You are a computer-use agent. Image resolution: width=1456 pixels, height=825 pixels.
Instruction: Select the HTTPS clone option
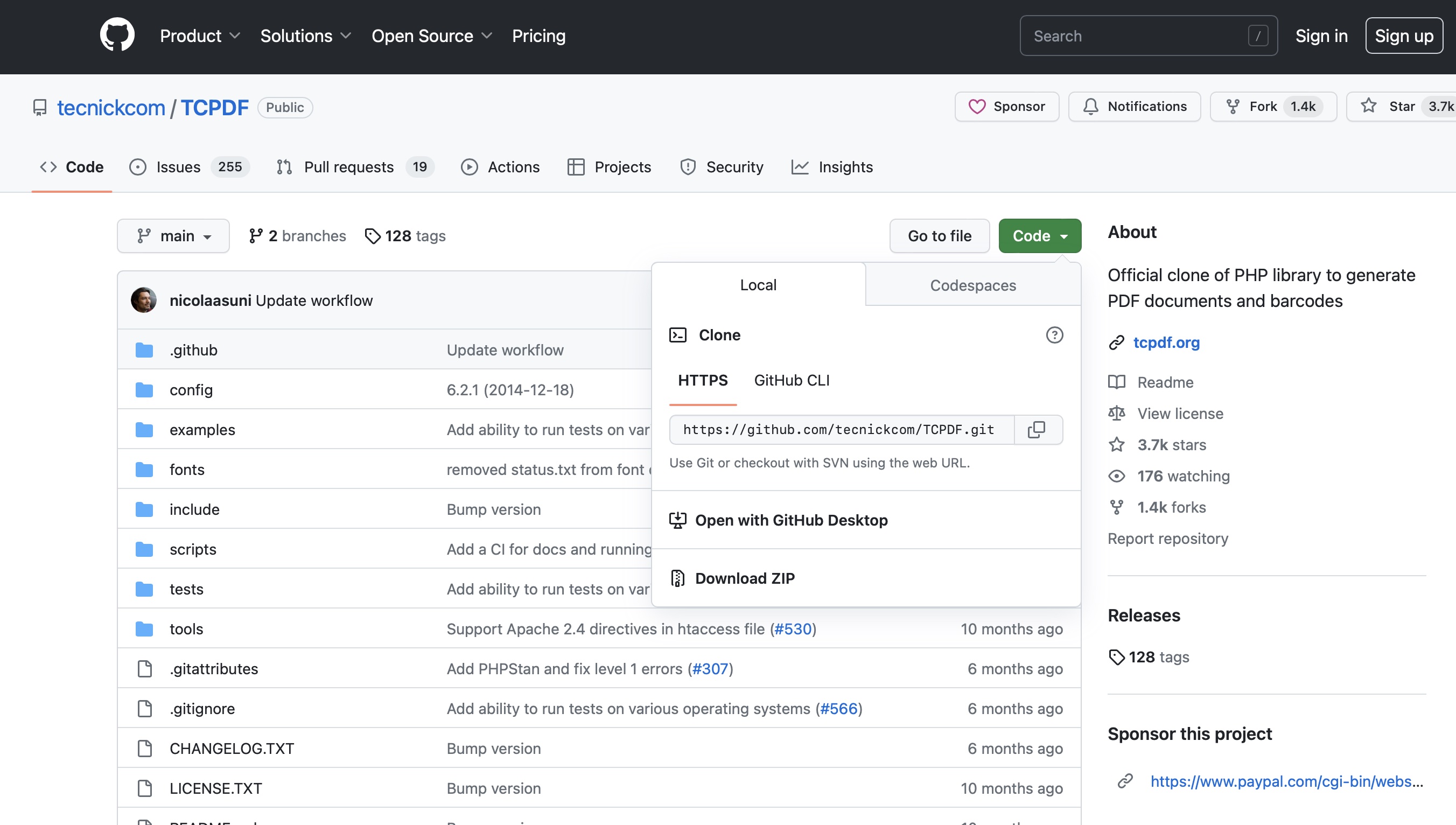(703, 380)
